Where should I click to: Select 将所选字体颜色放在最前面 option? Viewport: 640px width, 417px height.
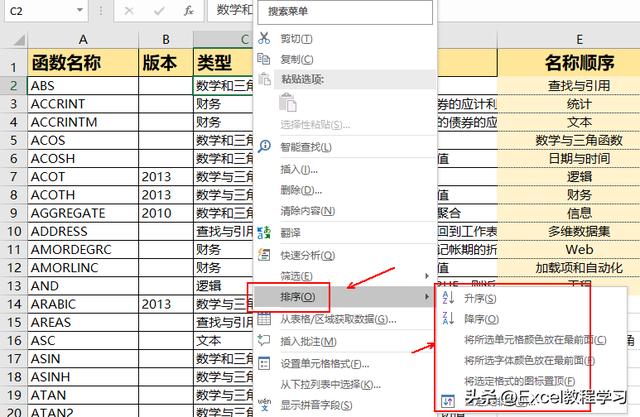click(529, 360)
